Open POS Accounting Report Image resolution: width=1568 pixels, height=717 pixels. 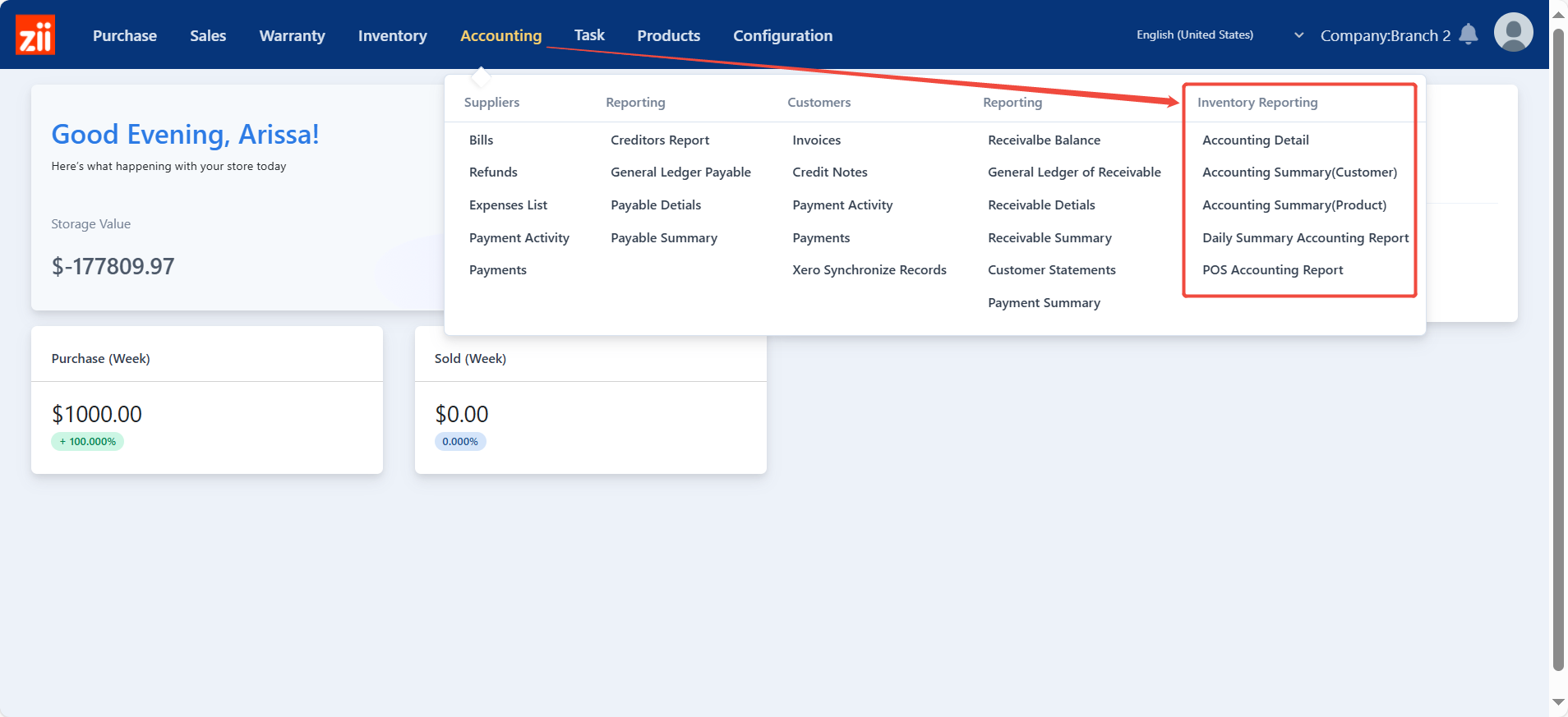(1273, 269)
